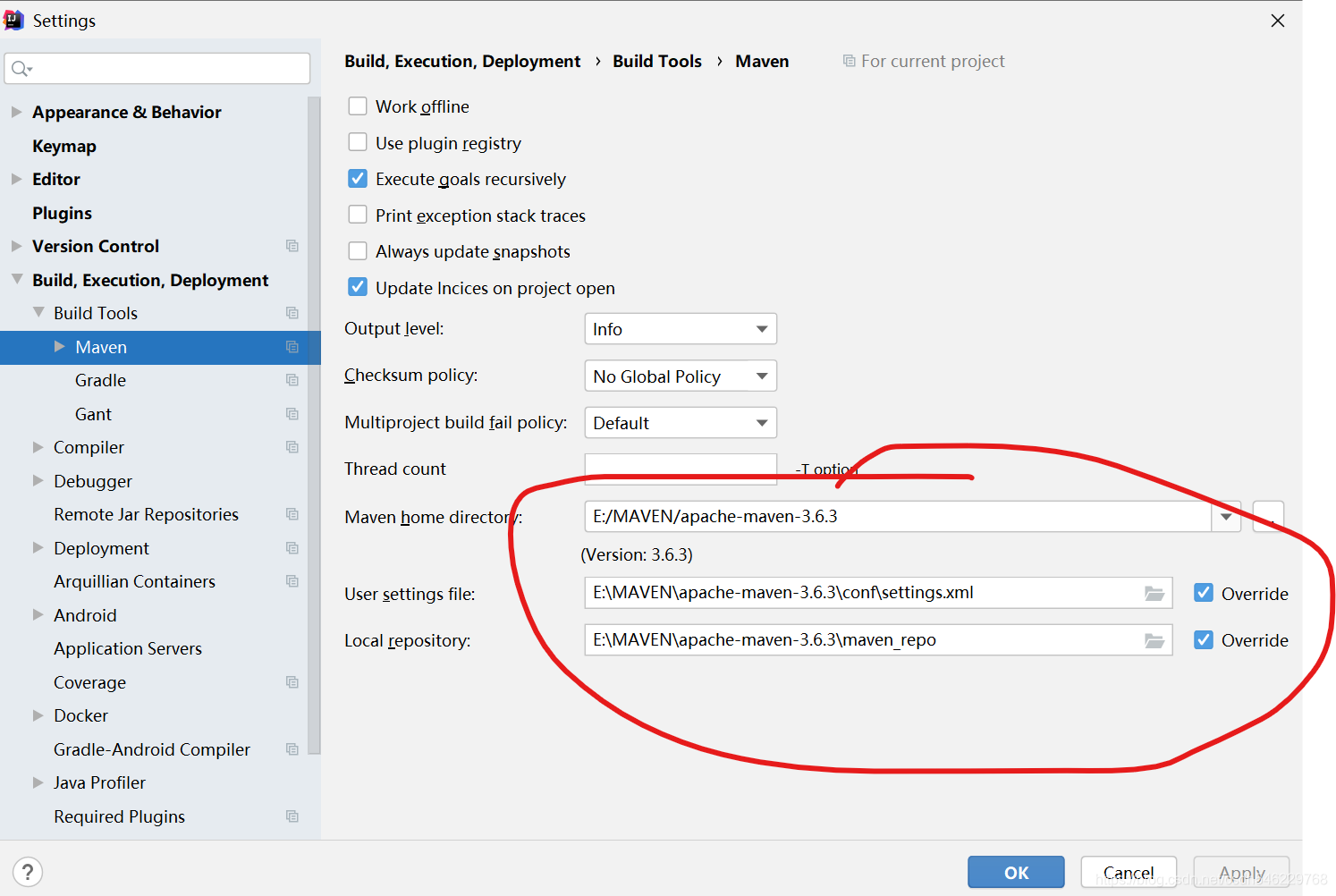This screenshot has width=1336, height=896.
Task: Click the For current project icon in header
Action: (849, 61)
